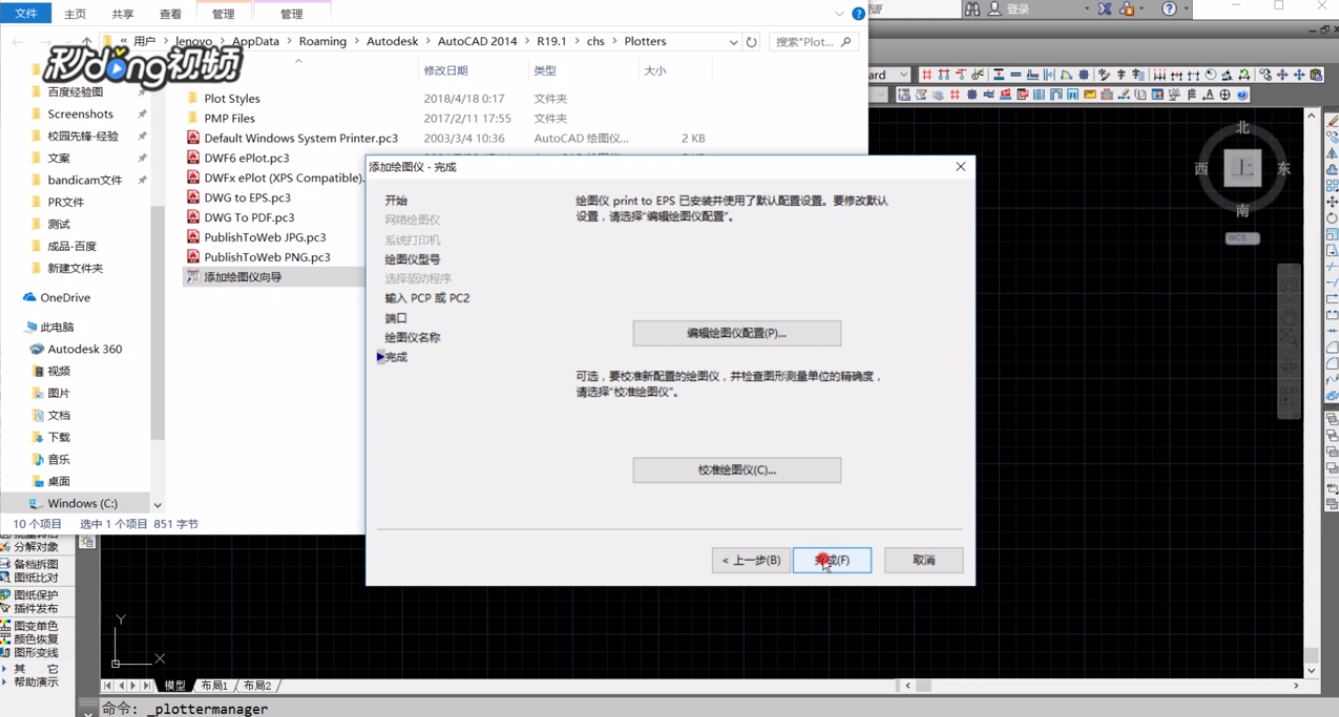This screenshot has width=1339, height=717.
Task: Open the WCS coordinate system dropdown
Action: (x=1243, y=238)
